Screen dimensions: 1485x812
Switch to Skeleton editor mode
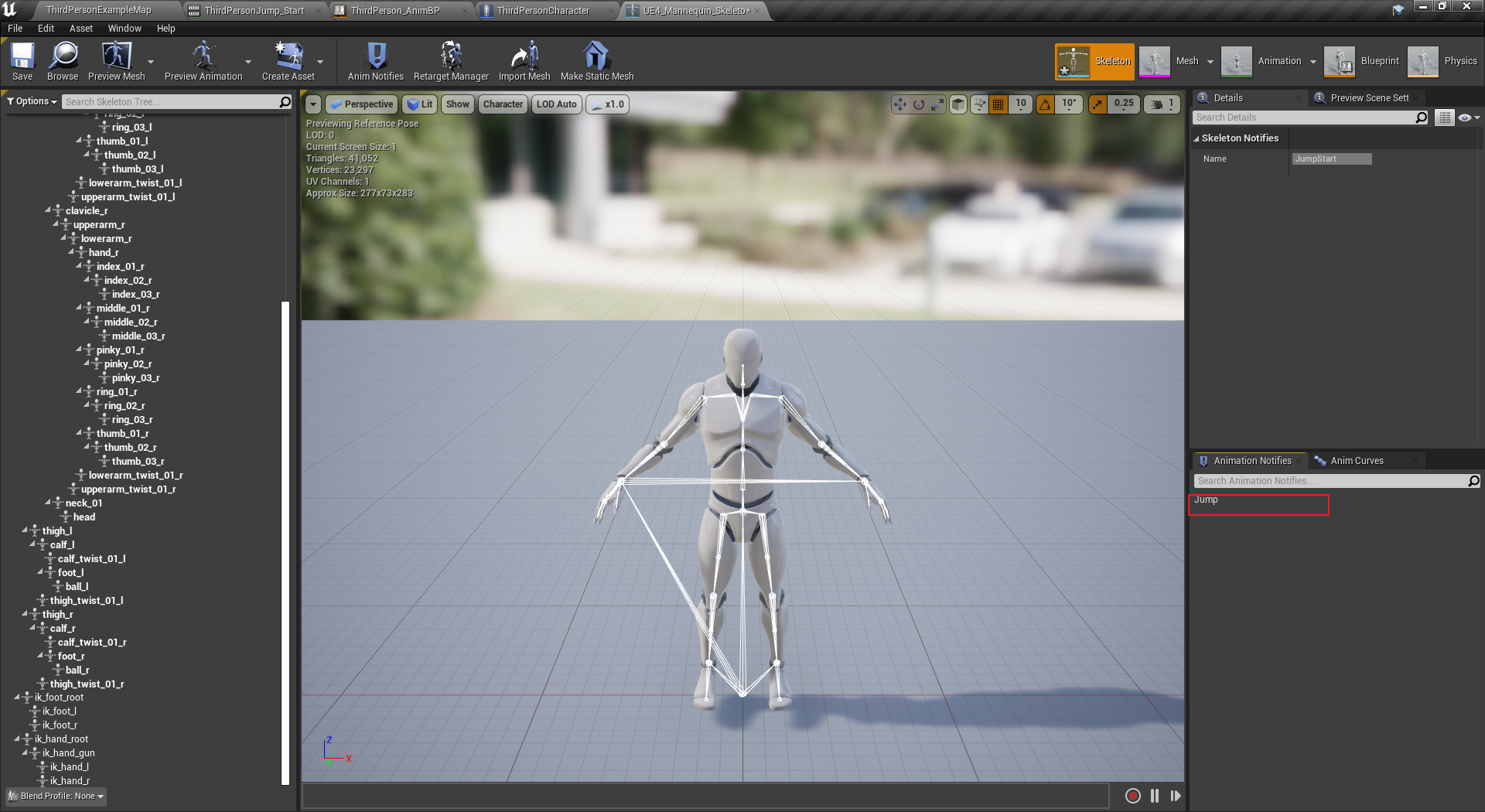coord(1094,61)
